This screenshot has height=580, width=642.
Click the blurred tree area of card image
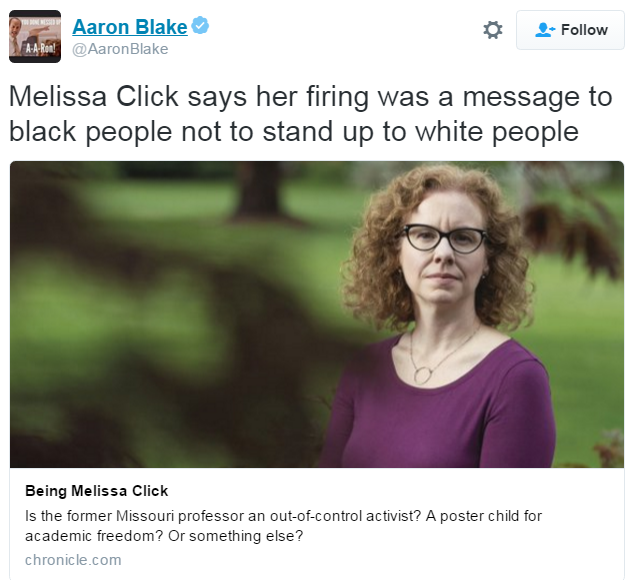click(x=164, y=314)
